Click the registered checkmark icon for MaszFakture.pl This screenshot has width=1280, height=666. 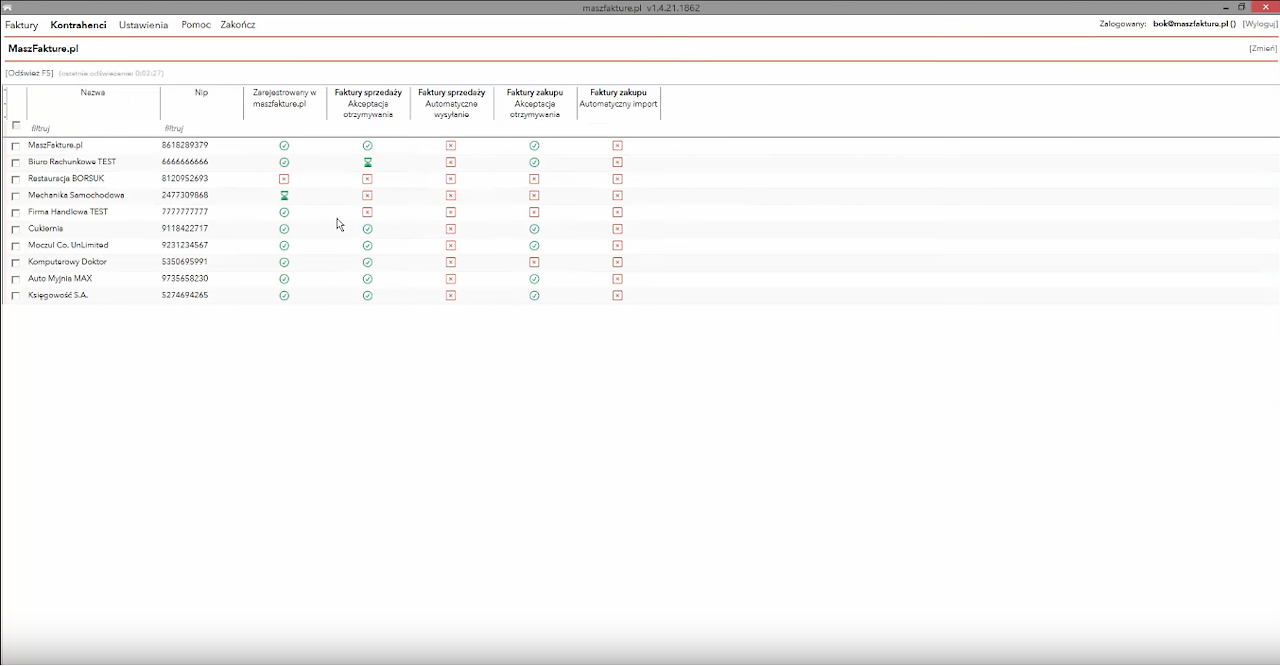(x=284, y=146)
